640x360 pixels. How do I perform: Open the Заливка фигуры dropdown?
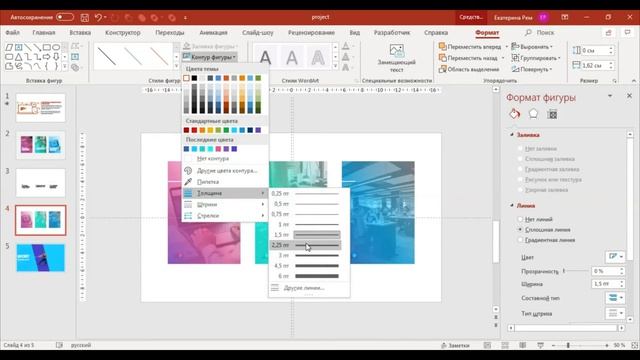coord(210,47)
